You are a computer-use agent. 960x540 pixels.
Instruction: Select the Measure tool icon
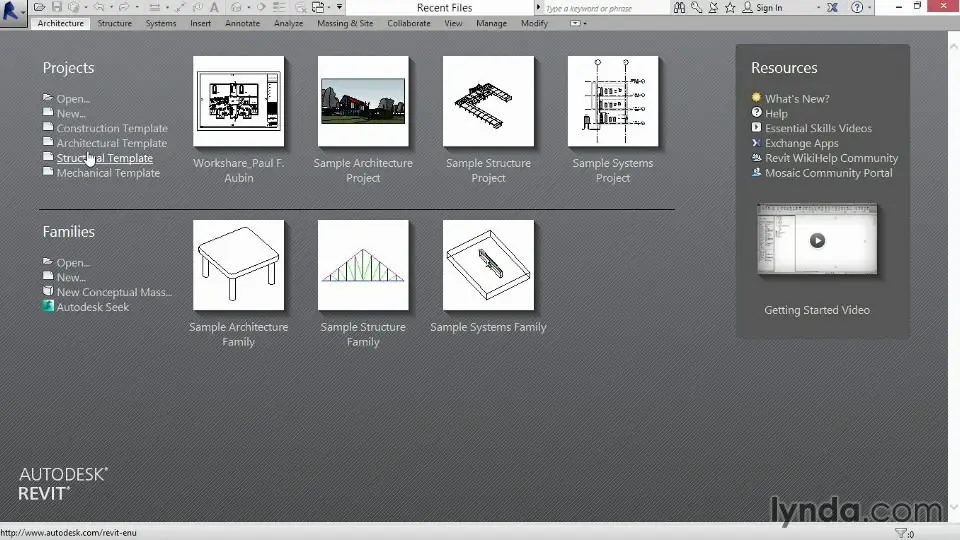(x=154, y=7)
